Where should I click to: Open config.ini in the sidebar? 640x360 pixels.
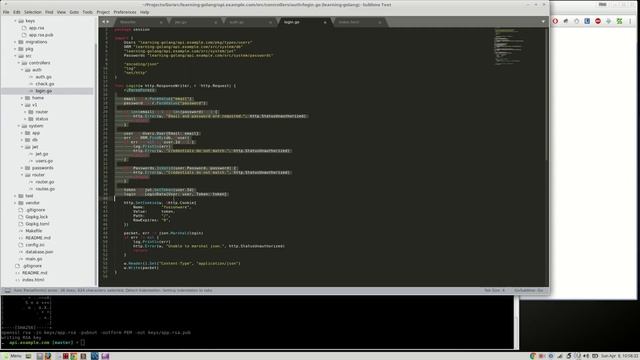click(x=35, y=245)
